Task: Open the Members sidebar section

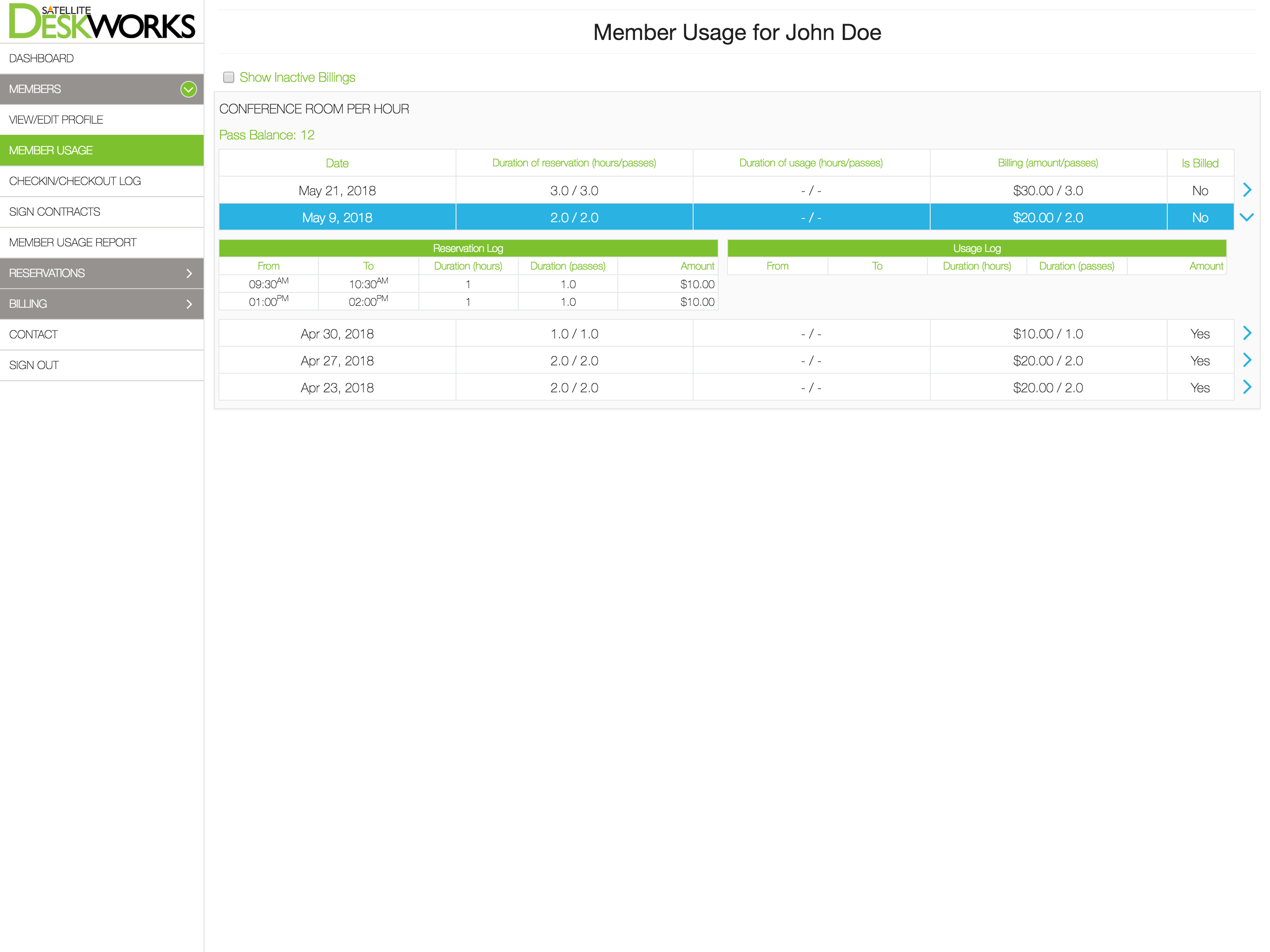Action: click(102, 89)
